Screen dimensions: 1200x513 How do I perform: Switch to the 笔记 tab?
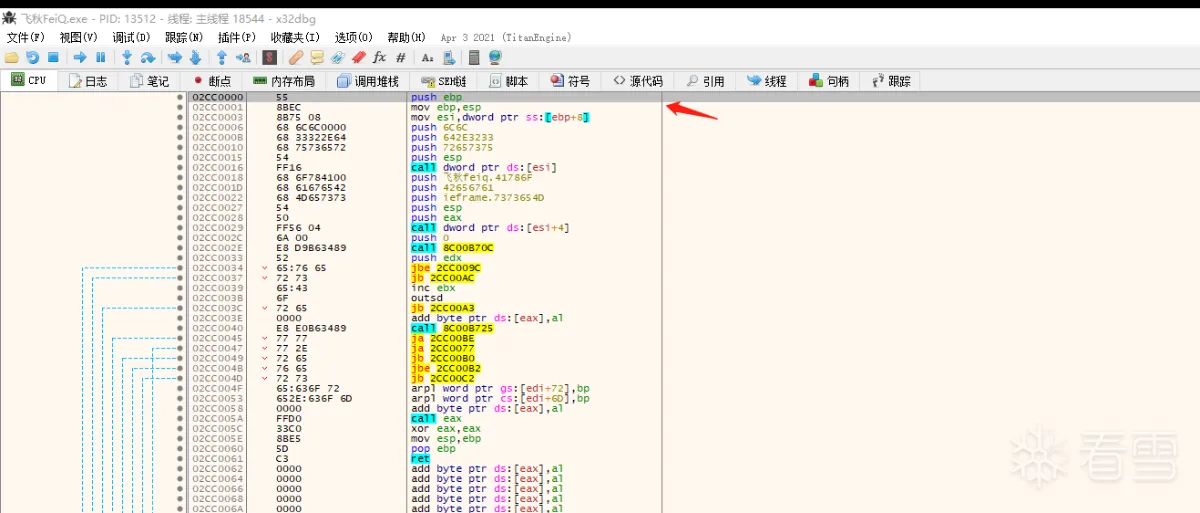(150, 81)
